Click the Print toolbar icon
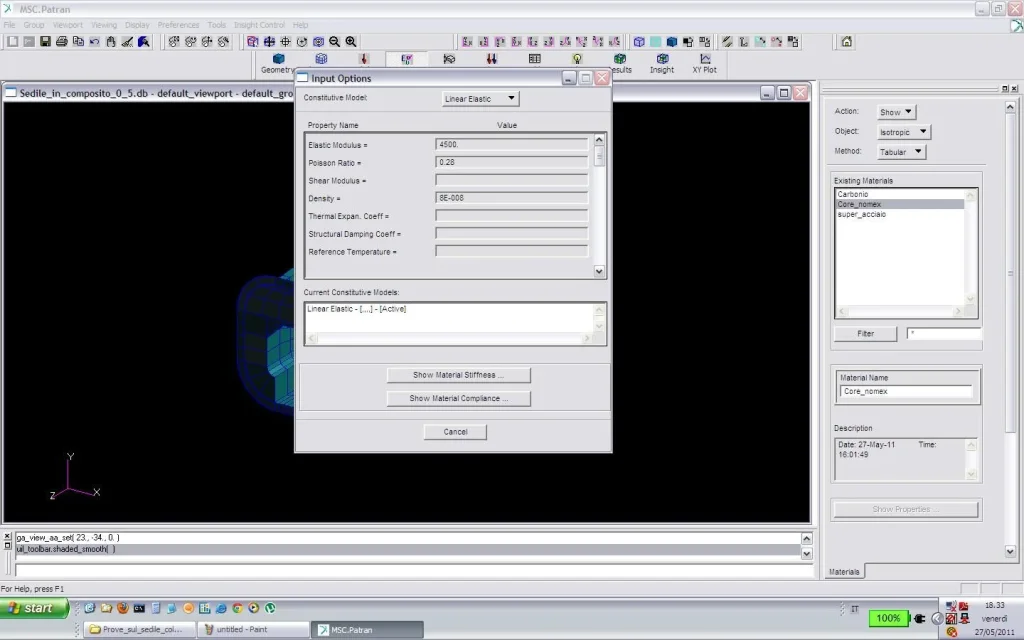Image resolution: width=1024 pixels, height=640 pixels. tap(61, 42)
